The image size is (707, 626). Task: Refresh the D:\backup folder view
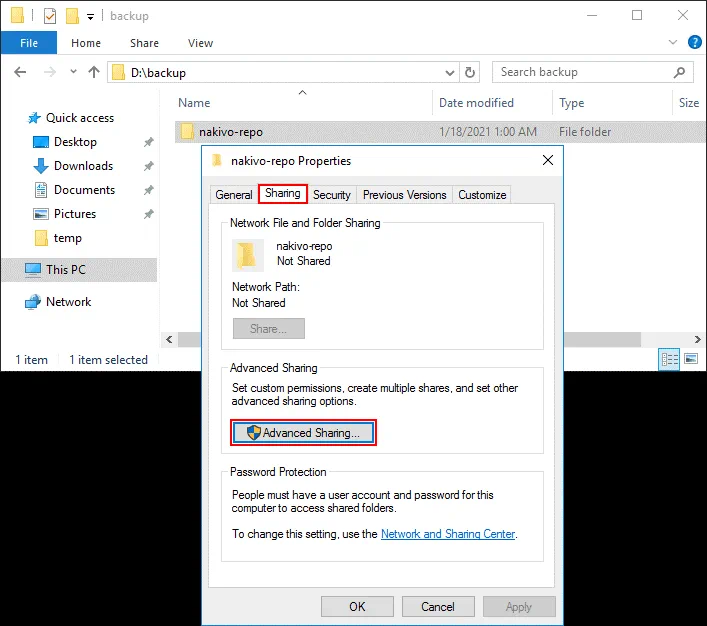tap(471, 72)
